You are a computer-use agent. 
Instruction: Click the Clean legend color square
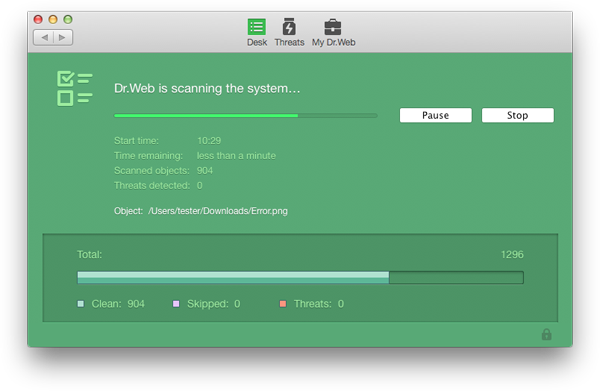[80, 304]
